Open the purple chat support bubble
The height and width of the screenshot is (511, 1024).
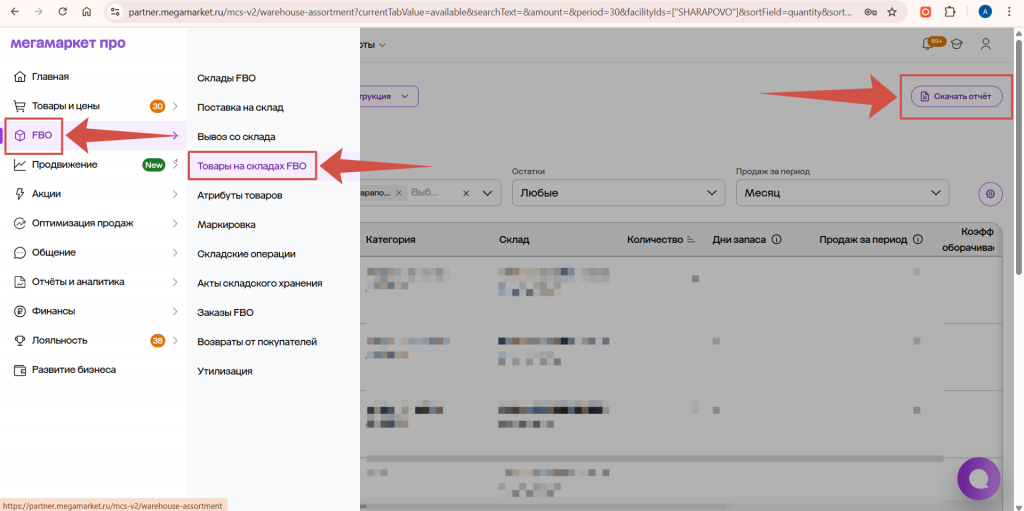(x=979, y=478)
